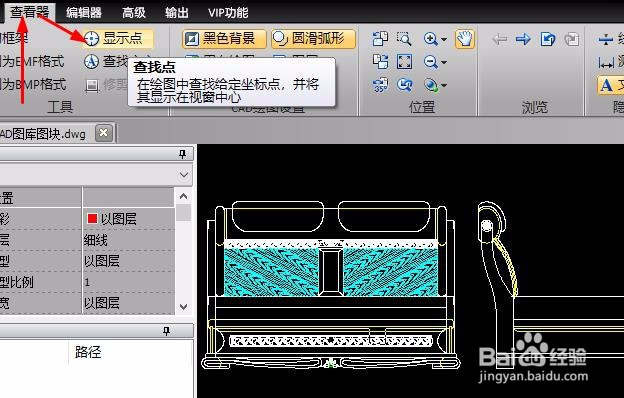The height and width of the screenshot is (398, 624).
Task: Click the blue page-return browse icon
Action: click(x=548, y=39)
